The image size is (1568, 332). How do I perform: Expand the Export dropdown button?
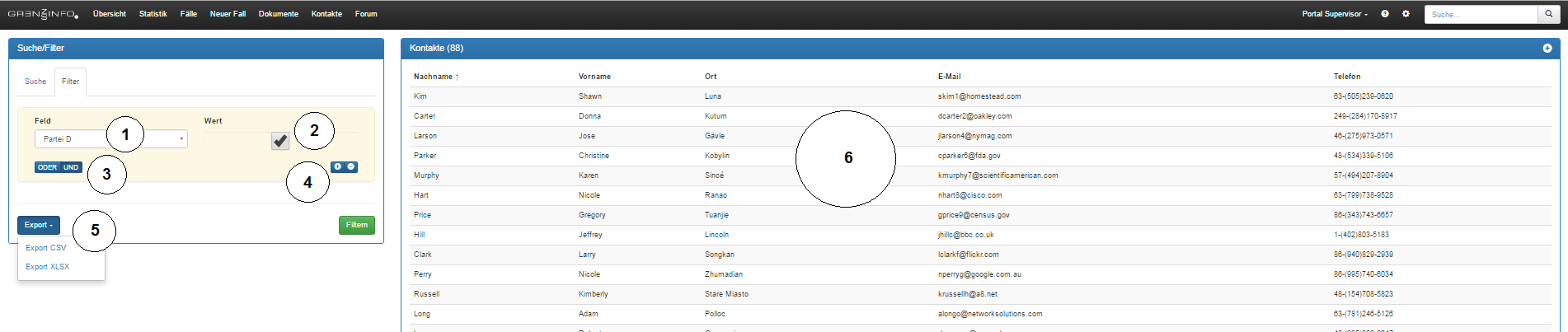[39, 225]
